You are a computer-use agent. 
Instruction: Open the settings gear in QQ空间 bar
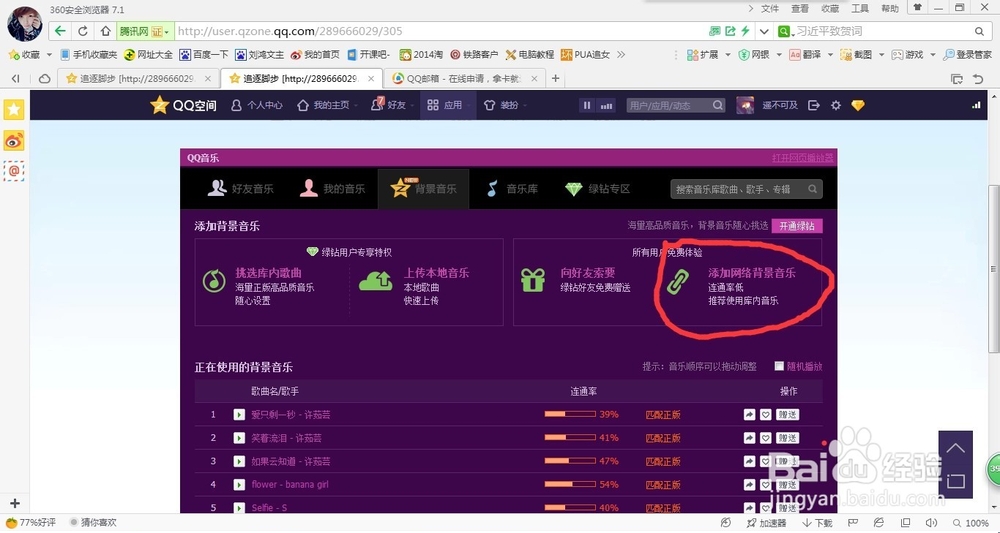pos(835,105)
